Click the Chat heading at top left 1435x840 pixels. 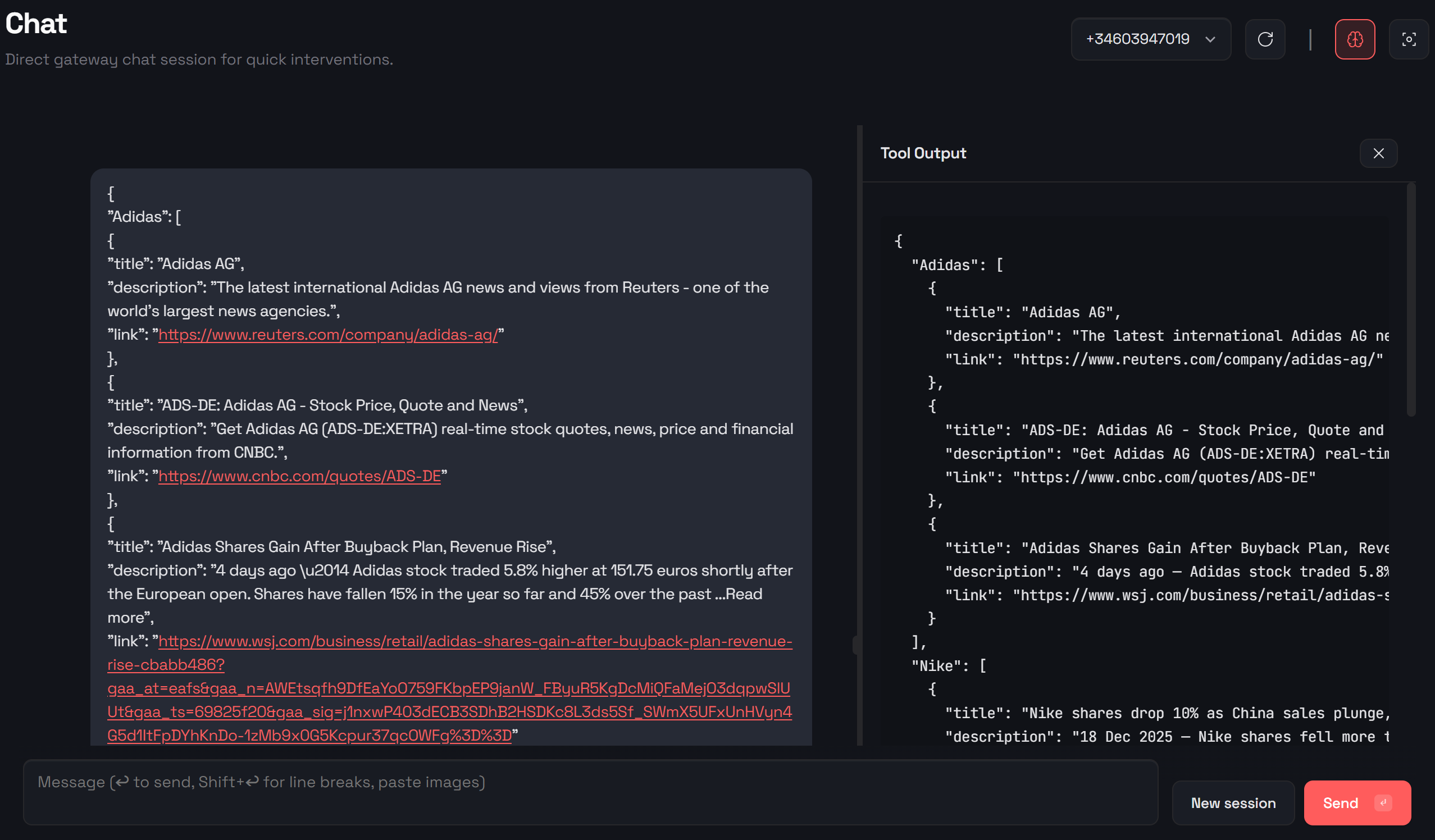point(35,23)
